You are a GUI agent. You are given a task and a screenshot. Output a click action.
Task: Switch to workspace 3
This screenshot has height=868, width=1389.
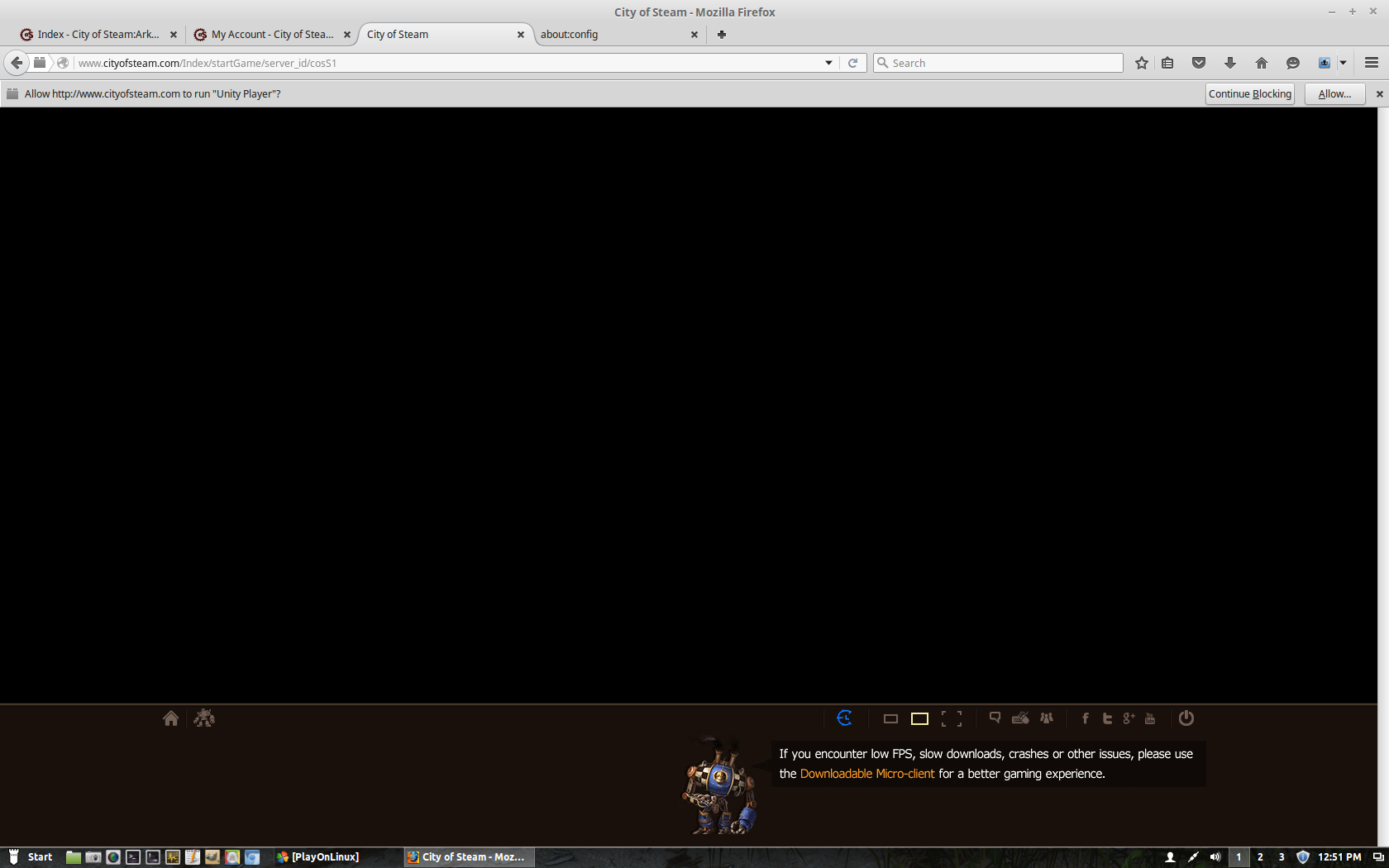pyautogui.click(x=1282, y=857)
